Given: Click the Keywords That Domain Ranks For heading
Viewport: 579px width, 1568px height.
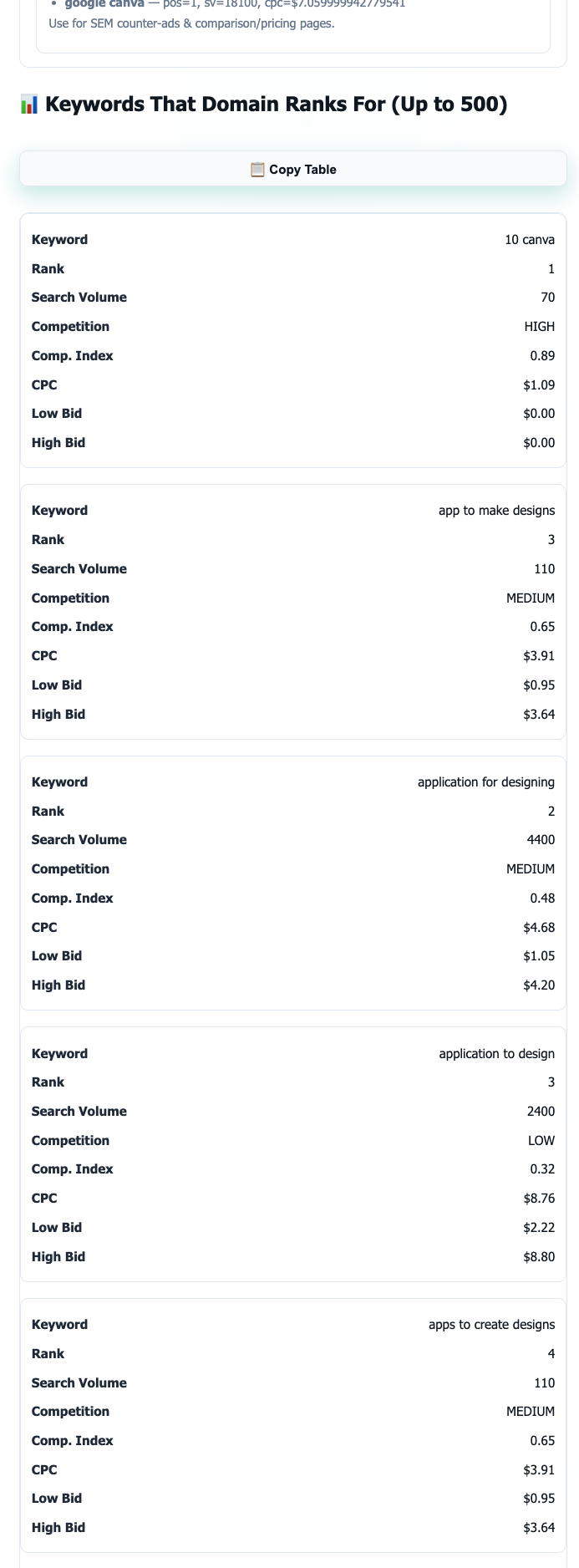Looking at the screenshot, I should click(x=276, y=104).
